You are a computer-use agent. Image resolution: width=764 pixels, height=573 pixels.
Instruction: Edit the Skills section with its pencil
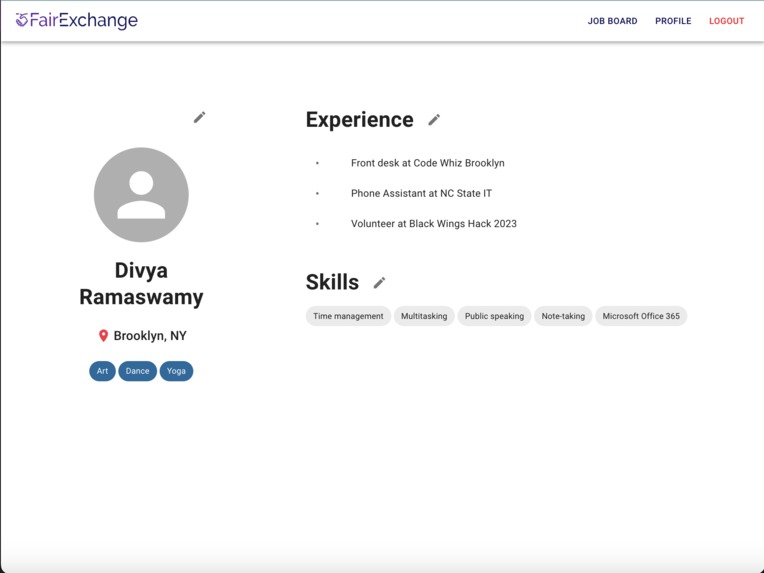[380, 283]
